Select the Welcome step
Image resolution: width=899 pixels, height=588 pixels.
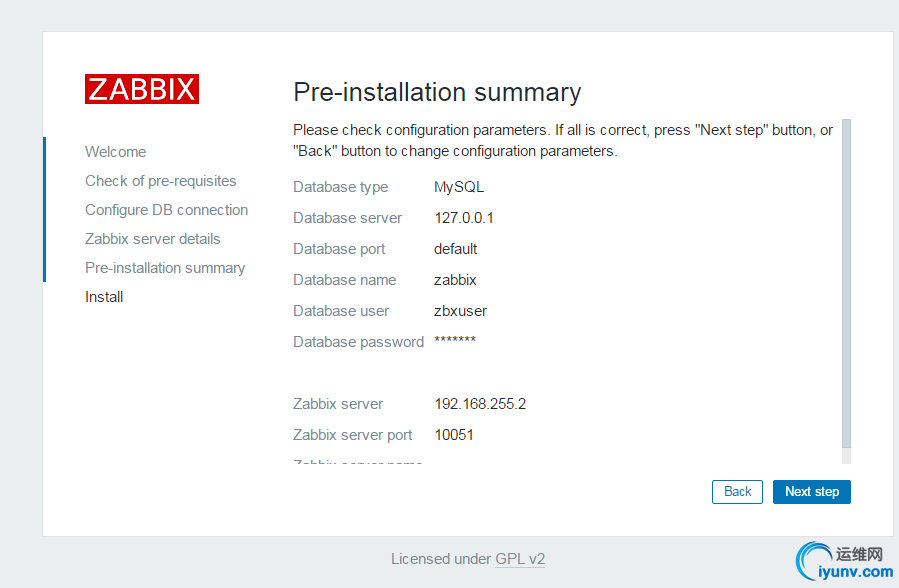(116, 152)
